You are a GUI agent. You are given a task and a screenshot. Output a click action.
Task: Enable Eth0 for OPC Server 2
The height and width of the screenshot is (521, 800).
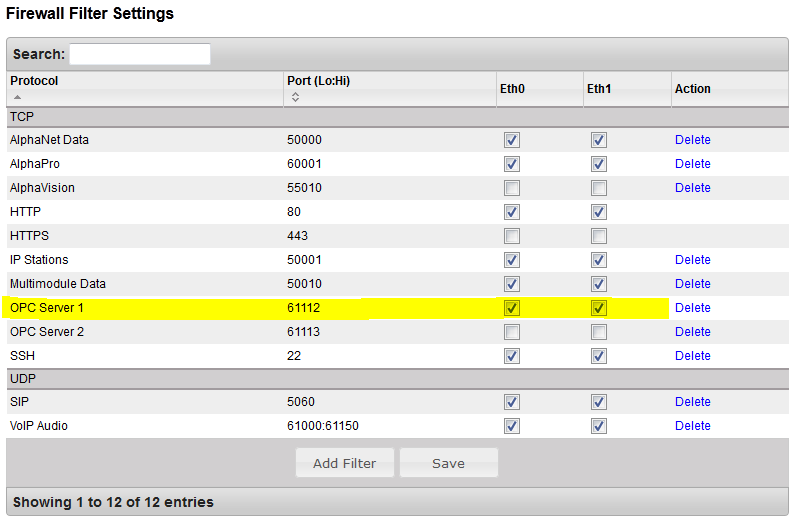[x=512, y=332]
